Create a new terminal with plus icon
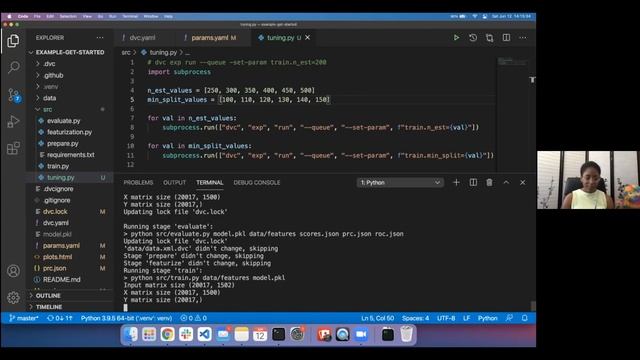 point(456,182)
